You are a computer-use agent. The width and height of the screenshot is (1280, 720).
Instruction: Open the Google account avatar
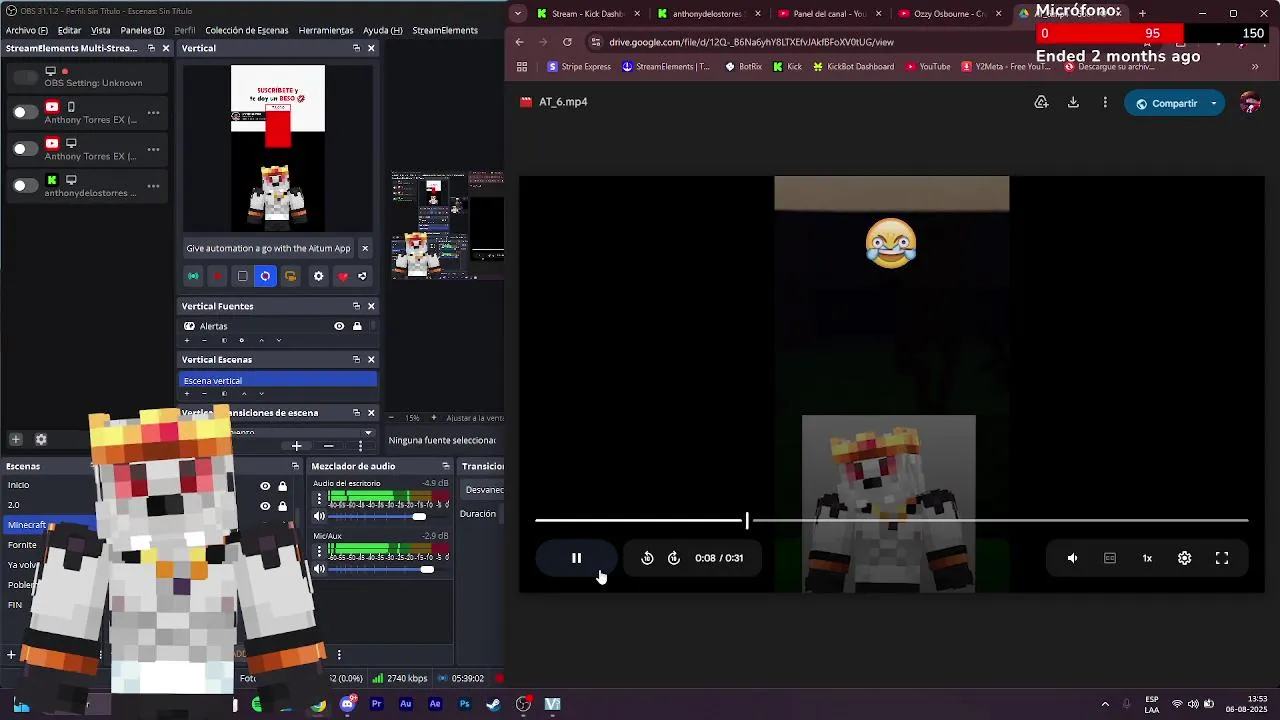point(1250,103)
